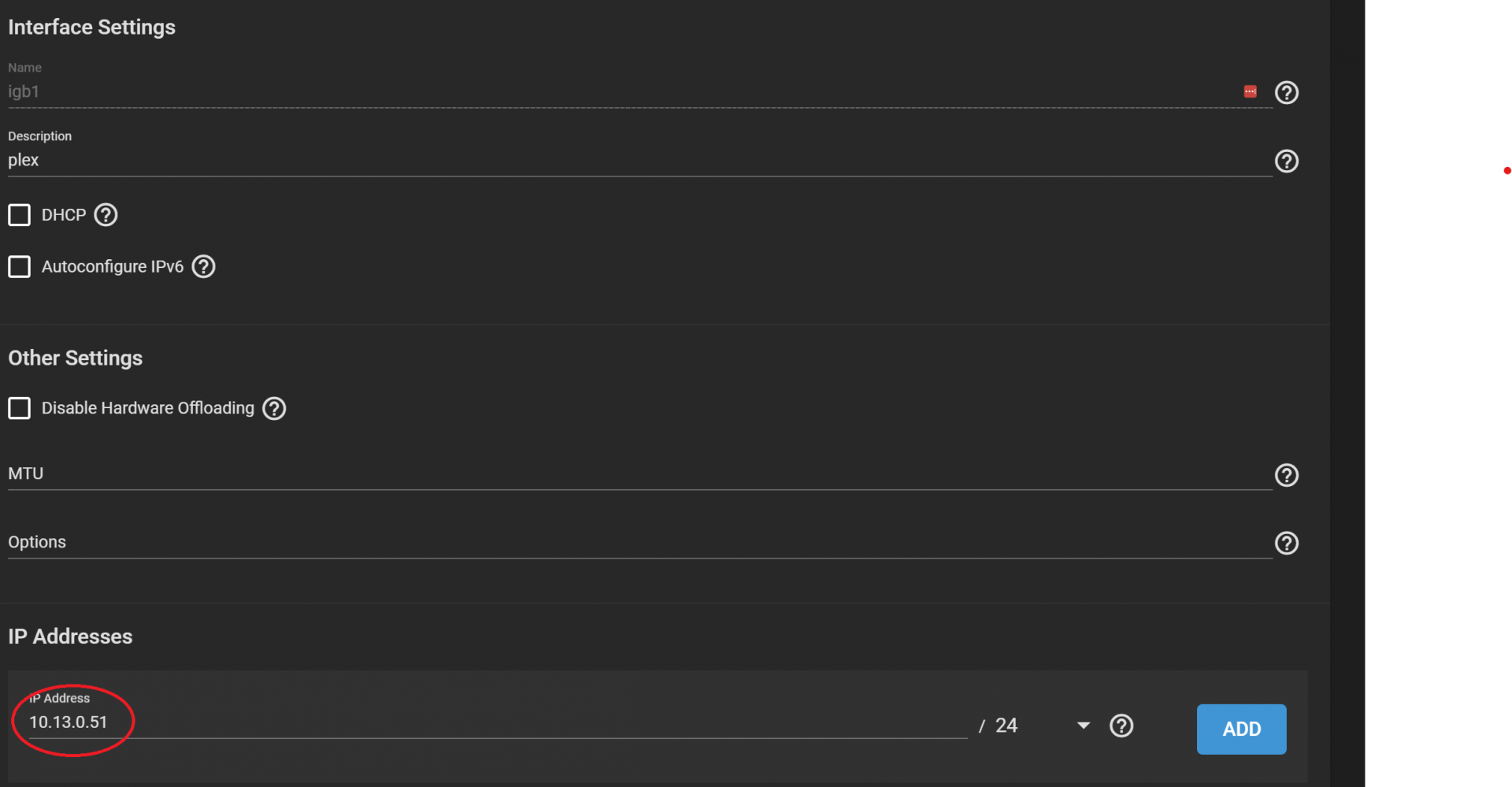1512x787 pixels.
Task: Add the IP address with ADD button
Action: coord(1241,729)
